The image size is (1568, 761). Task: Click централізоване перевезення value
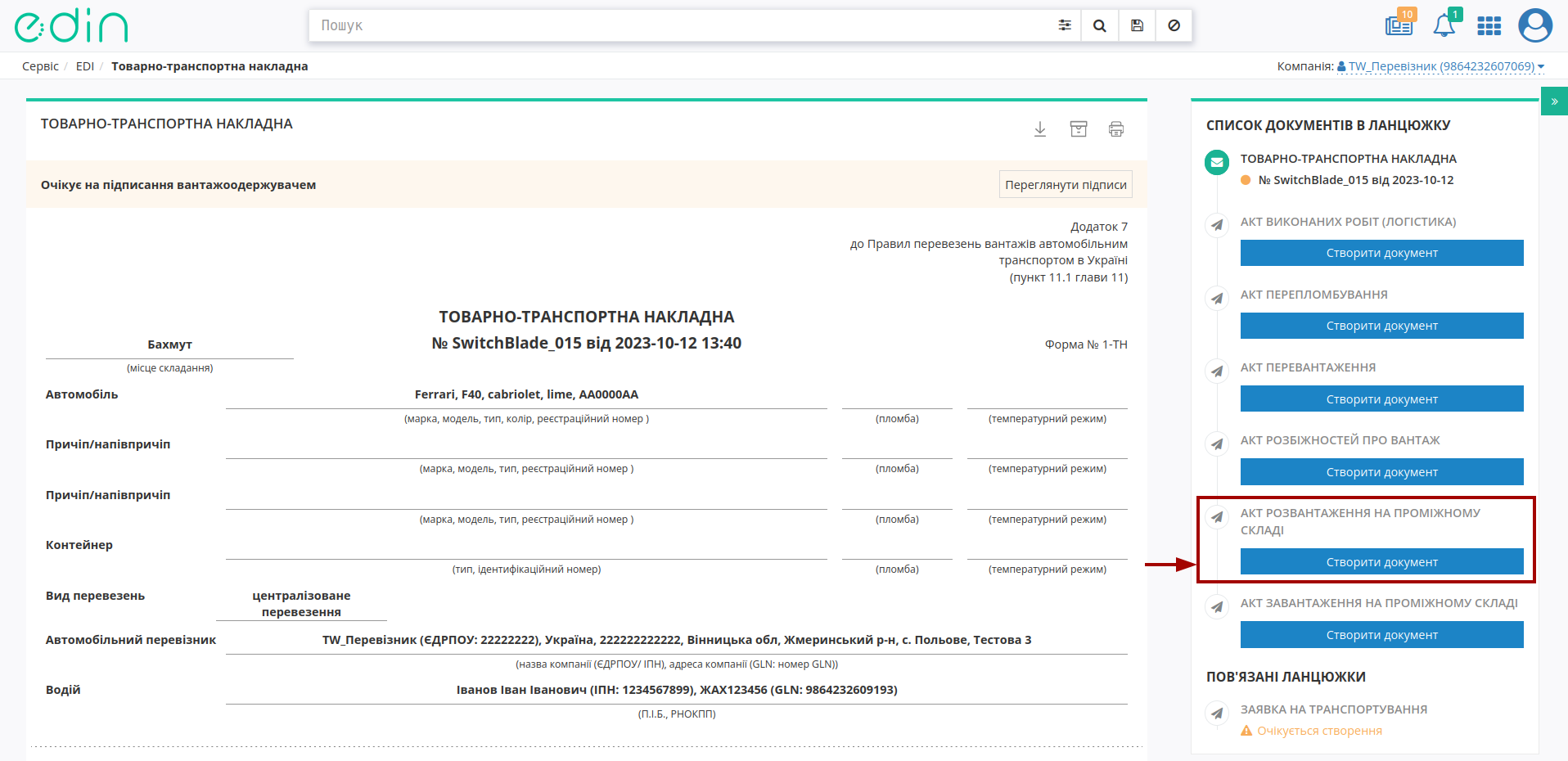[301, 604]
